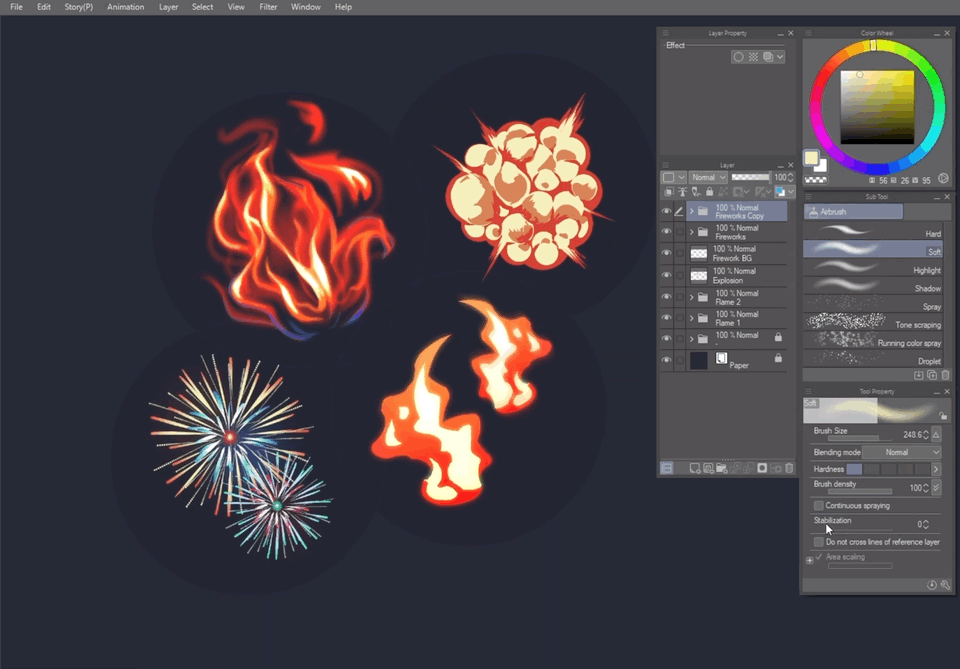Select the Firework BG layer thumbnail

(699, 253)
